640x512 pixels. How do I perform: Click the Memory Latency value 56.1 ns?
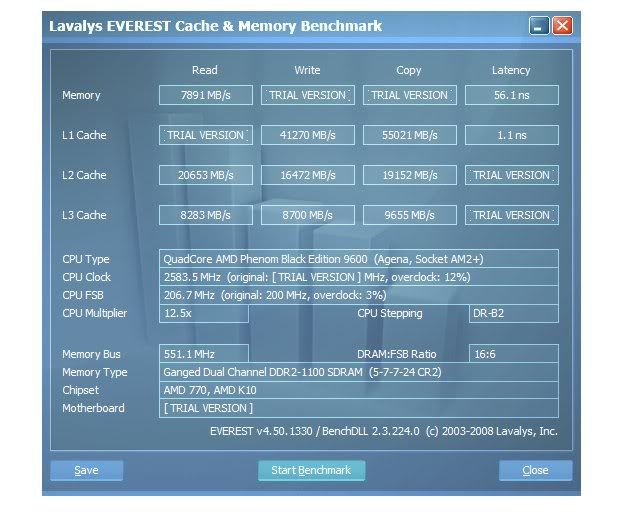tap(512, 95)
